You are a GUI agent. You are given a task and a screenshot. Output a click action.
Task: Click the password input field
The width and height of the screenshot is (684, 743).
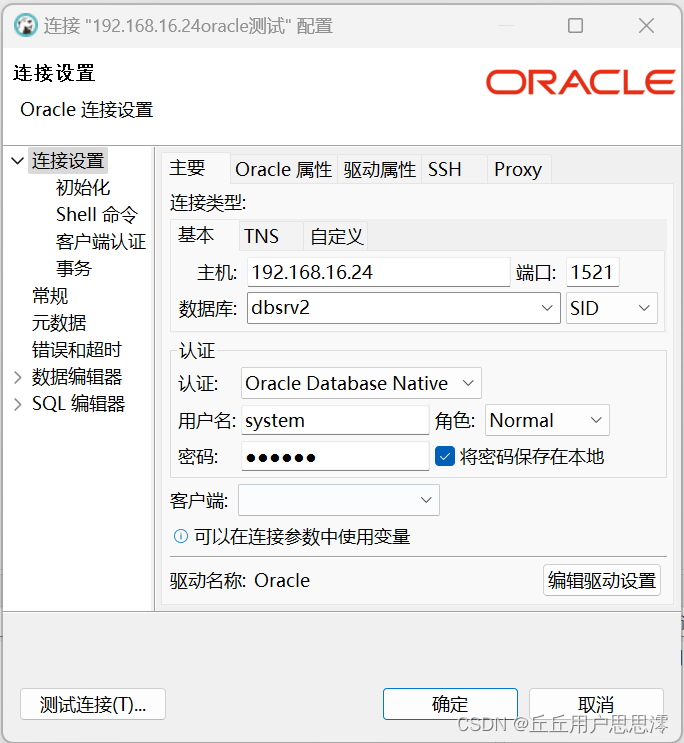(x=335, y=456)
